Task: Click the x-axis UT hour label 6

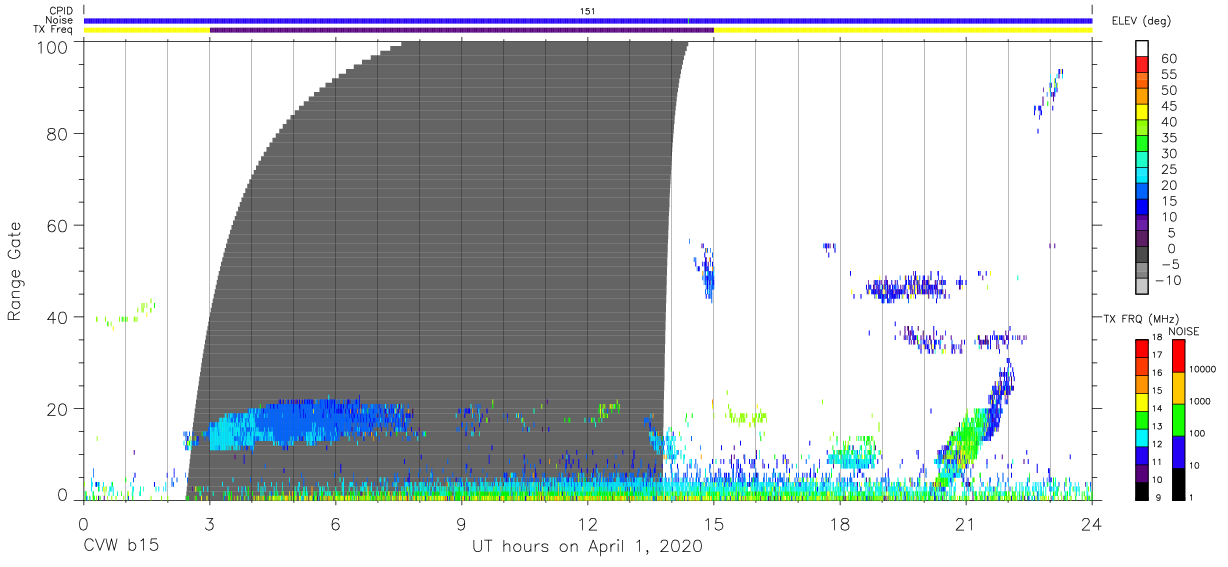Action: 336,523
